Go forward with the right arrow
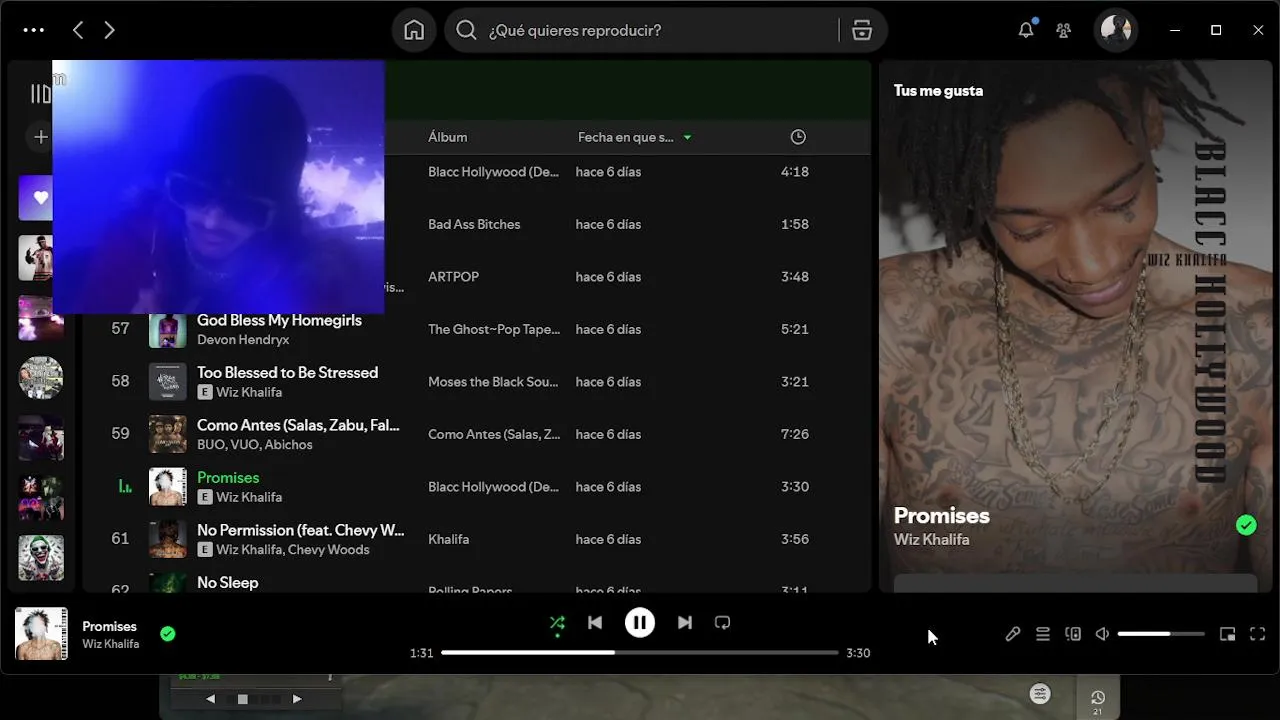Viewport: 1280px width, 720px height. tap(110, 30)
